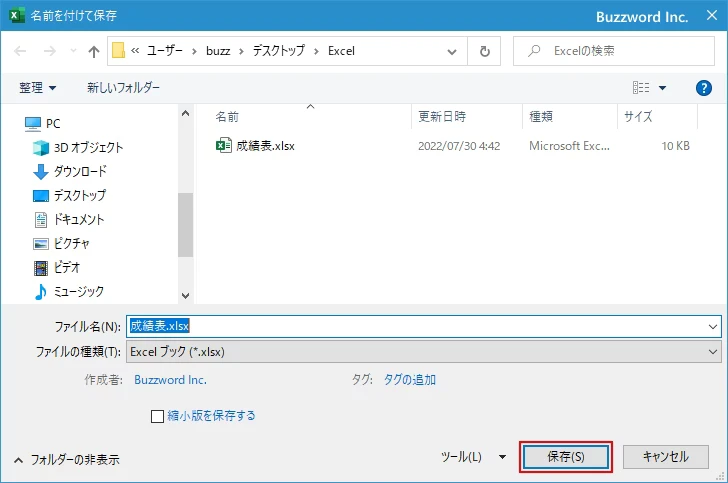Click the navigation pane scrollbar
This screenshot has width=728, height=483.
pyautogui.click(x=185, y=225)
